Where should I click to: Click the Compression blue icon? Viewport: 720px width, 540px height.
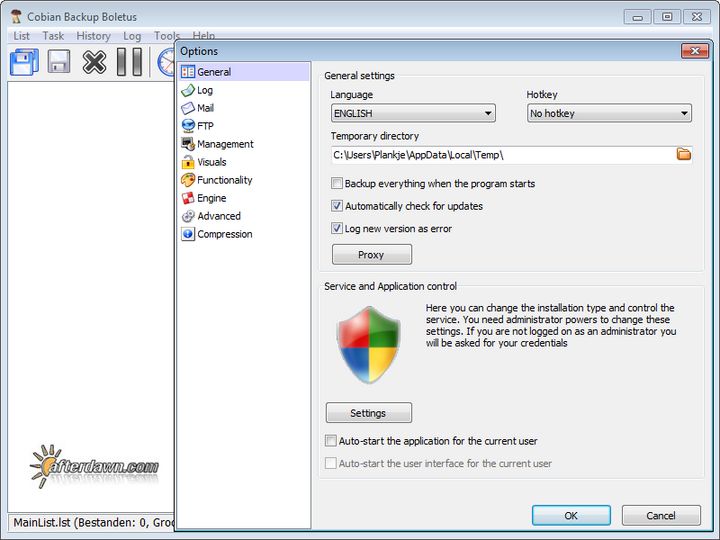pyautogui.click(x=188, y=234)
